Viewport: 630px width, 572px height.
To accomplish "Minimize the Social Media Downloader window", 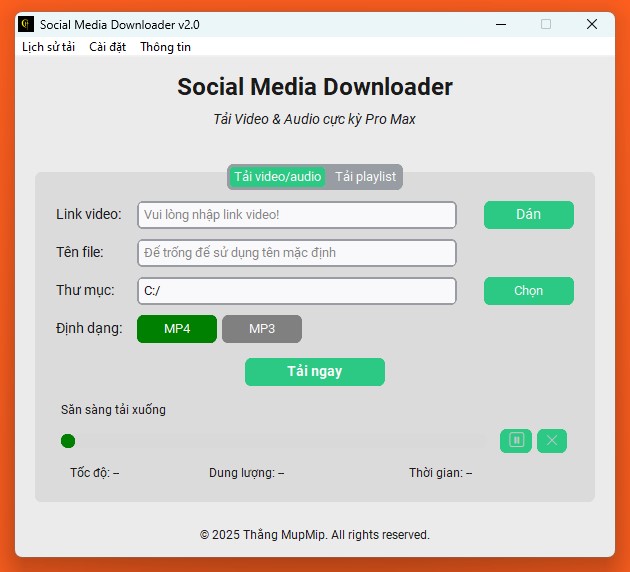I will pos(500,24).
